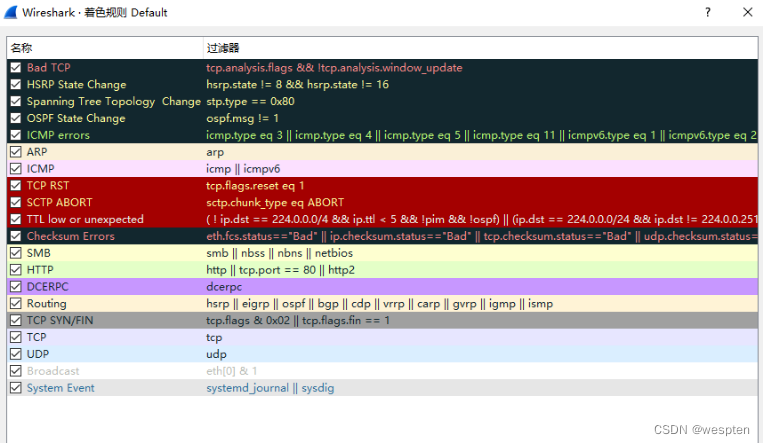Uncheck the Bad TCP rule checkbox

(16, 67)
